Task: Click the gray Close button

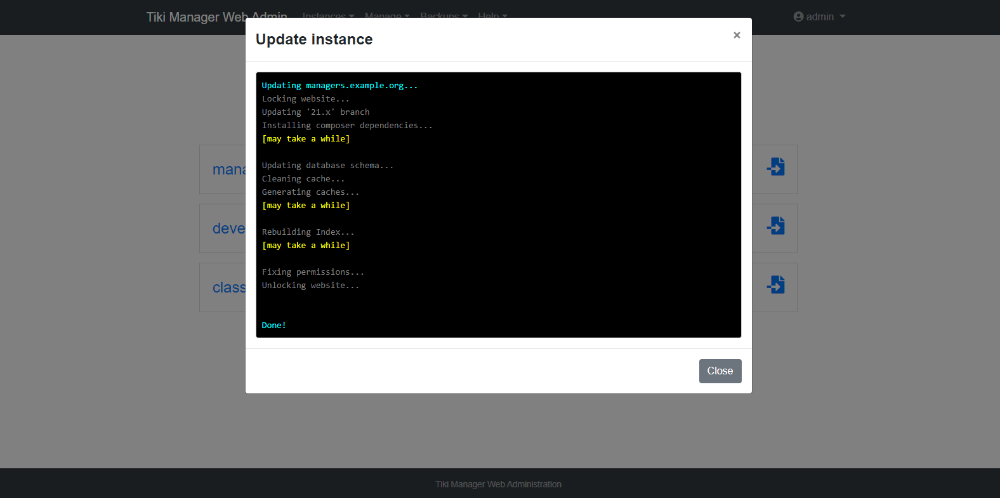Action: click(720, 371)
